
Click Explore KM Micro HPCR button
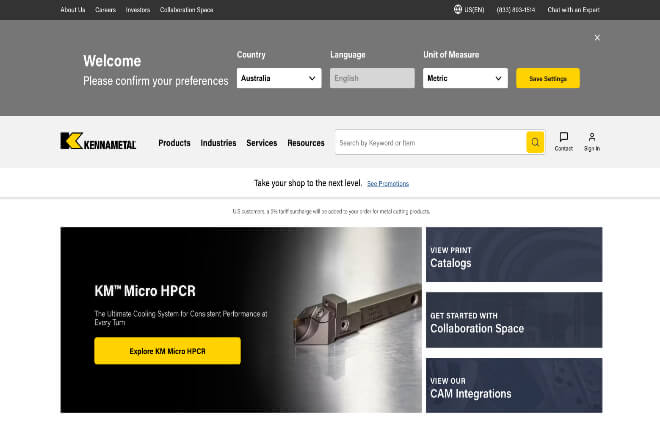[168, 351]
